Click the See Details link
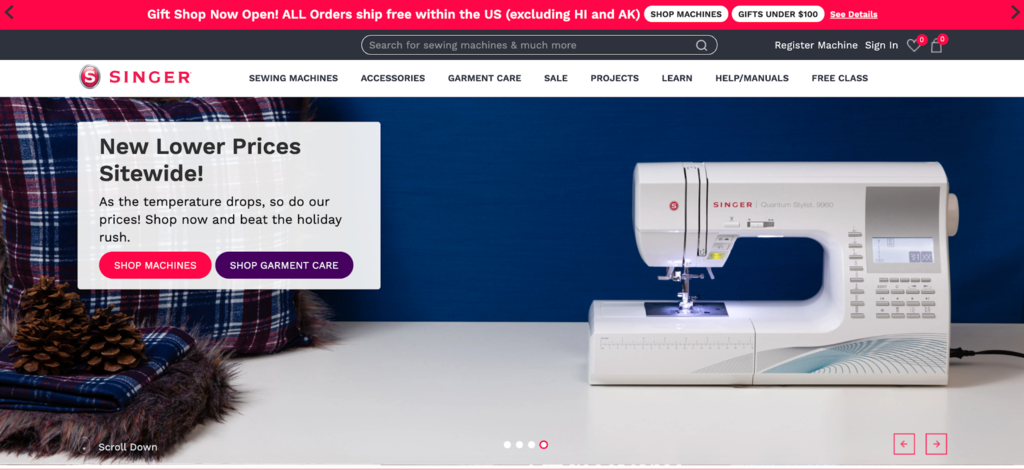Viewport: 1024px width, 470px height. pyautogui.click(x=854, y=14)
